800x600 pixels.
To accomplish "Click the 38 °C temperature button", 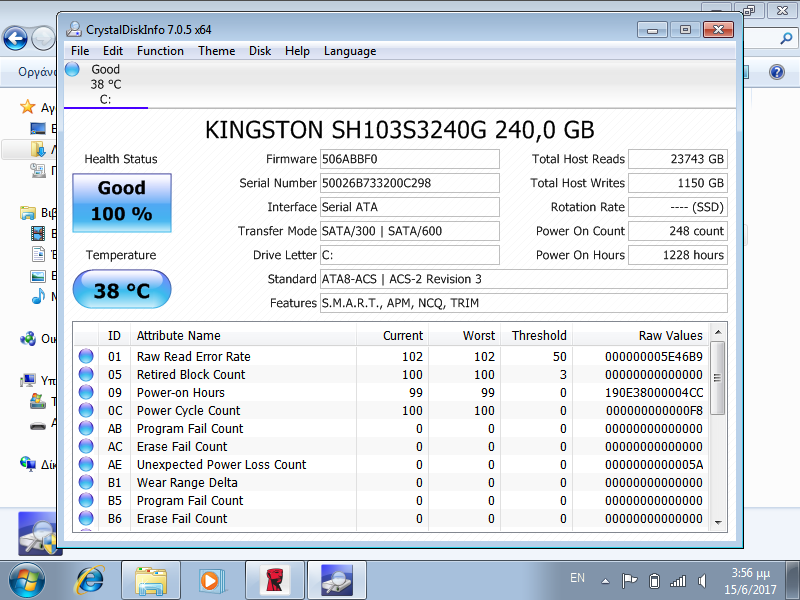I will 122,289.
